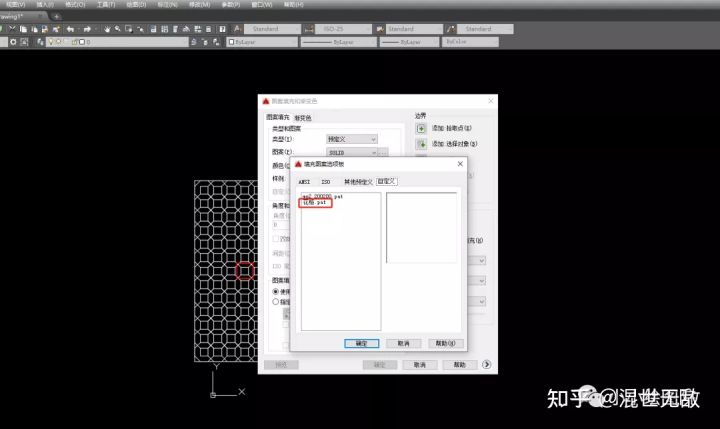Open the Tools (T) menu

click(106, 4)
